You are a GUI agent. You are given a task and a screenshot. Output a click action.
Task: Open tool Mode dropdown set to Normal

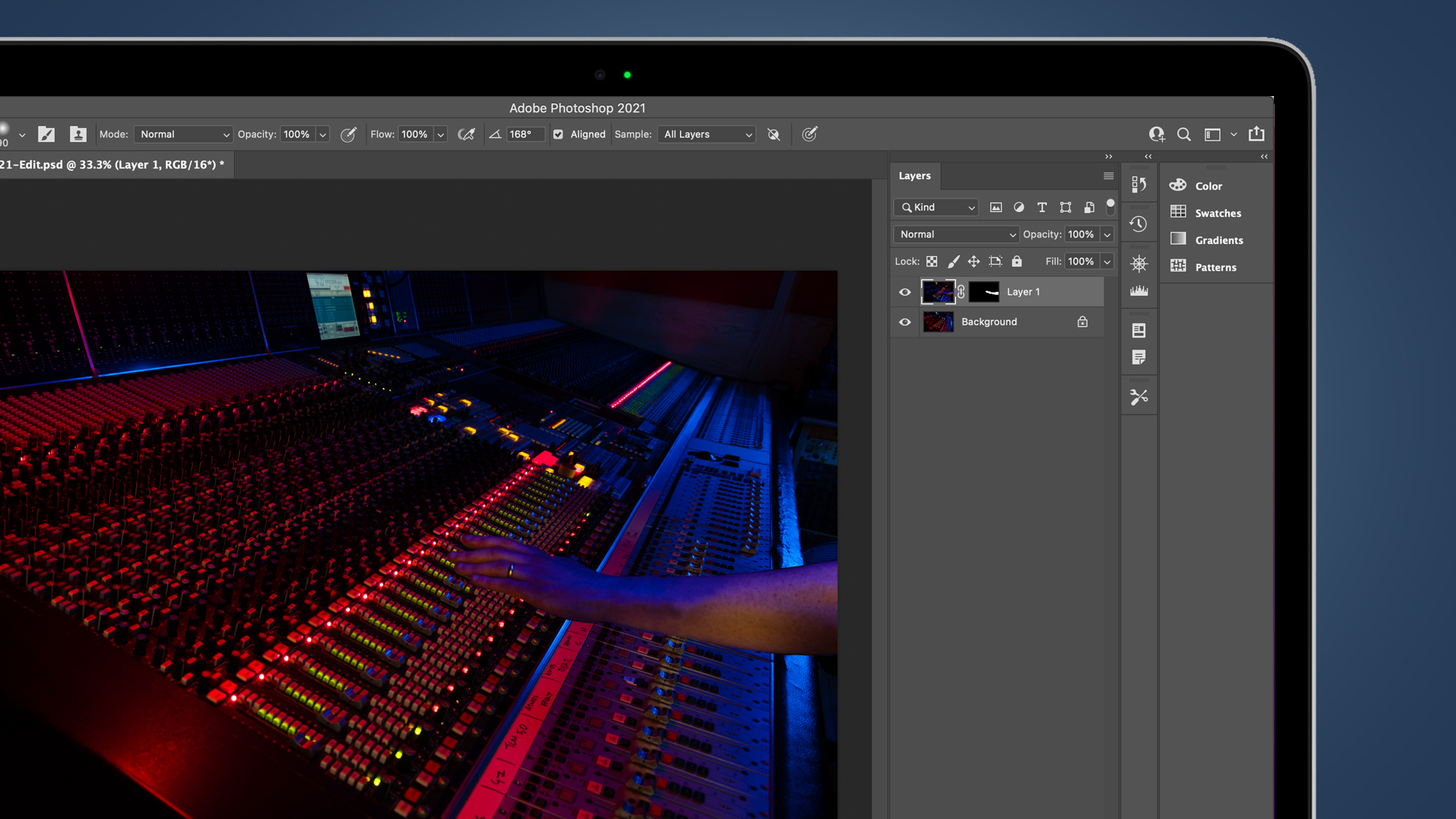183,135
